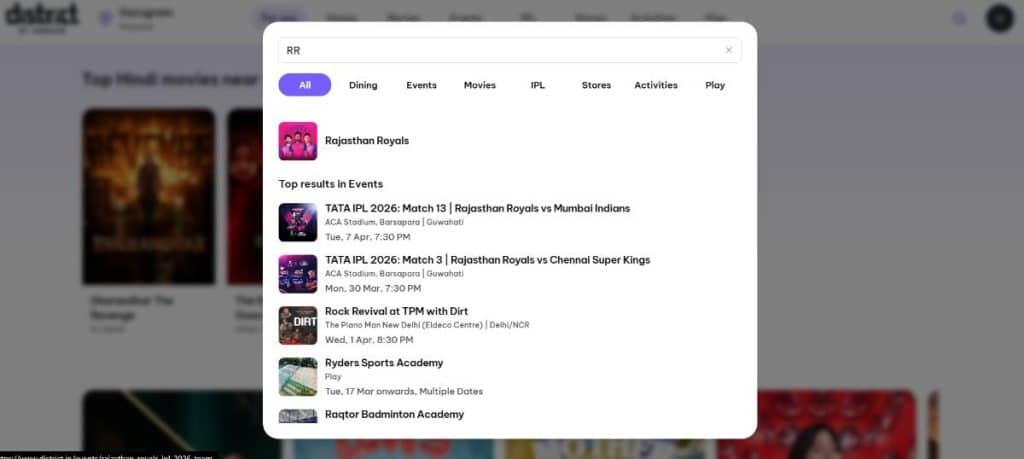1024x459 pixels.
Task: Select the All filter tab
Action: click(x=305, y=85)
